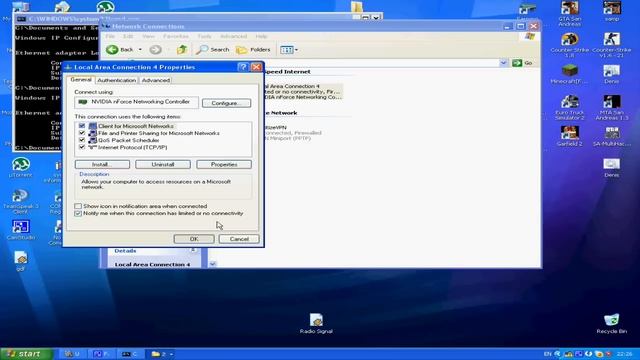Select QoS Packet Scheduler list item
This screenshot has width=640, height=360.
[128, 140]
